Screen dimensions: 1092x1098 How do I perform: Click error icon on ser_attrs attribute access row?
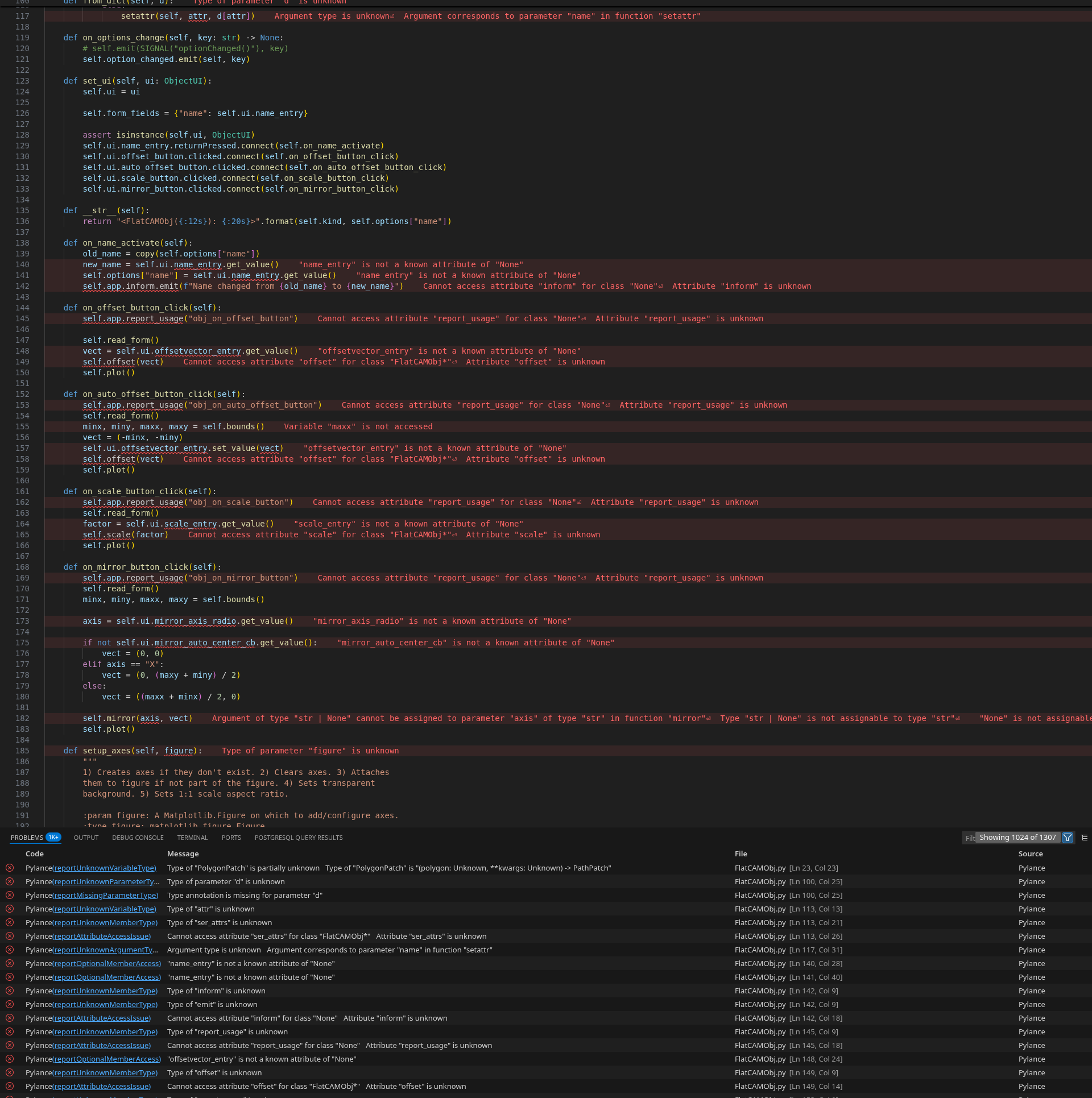coord(10,937)
